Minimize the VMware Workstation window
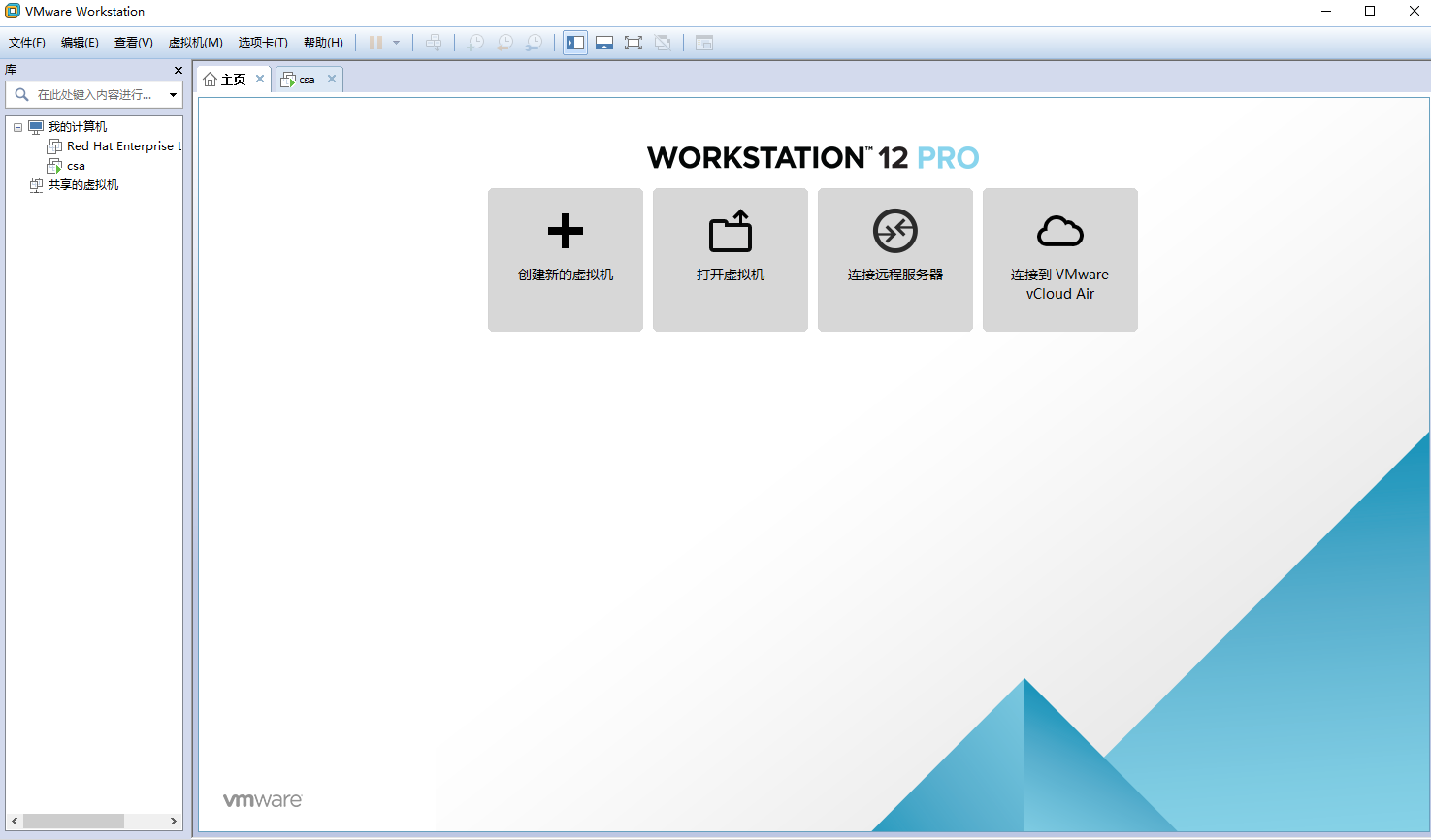The height and width of the screenshot is (840, 1431). point(1326,11)
